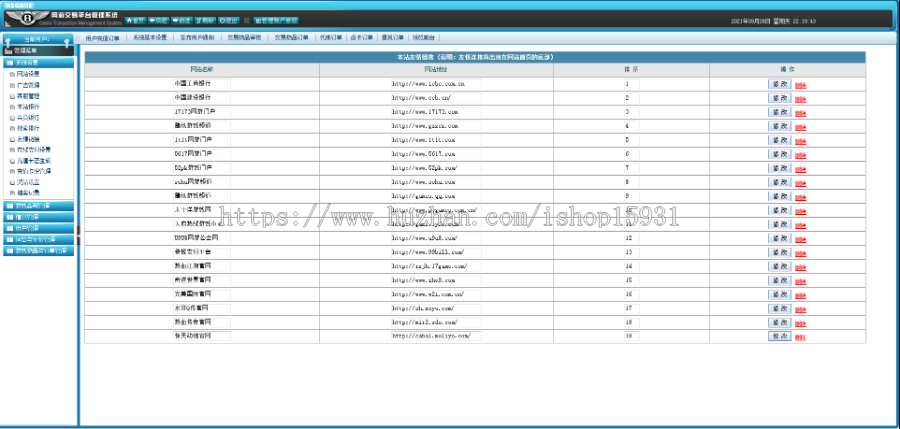Edit the cabal.moliyo.com address field
900x429 pixels.
click(436, 336)
